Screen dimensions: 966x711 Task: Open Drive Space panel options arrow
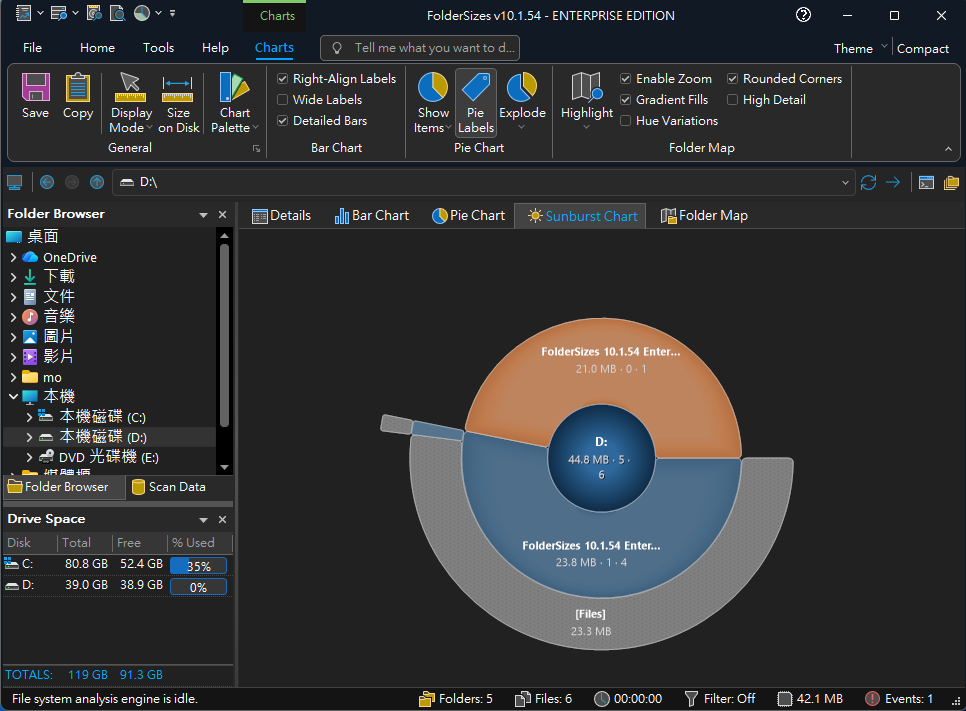(x=203, y=520)
